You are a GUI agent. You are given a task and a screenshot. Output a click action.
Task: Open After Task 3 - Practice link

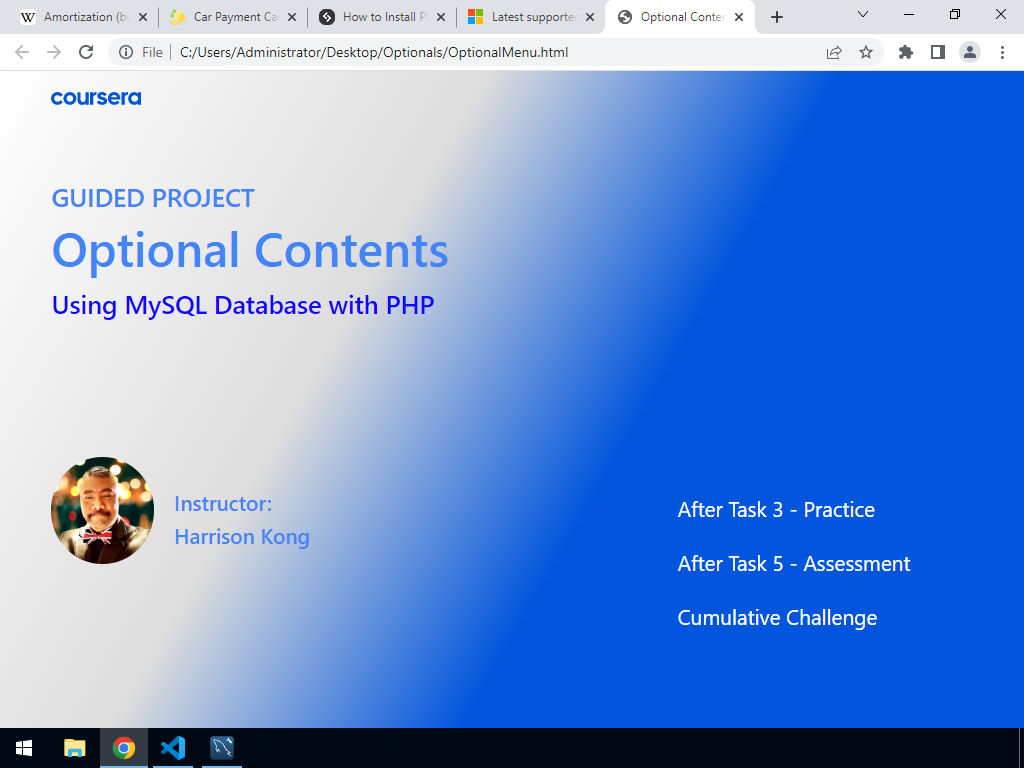(776, 510)
